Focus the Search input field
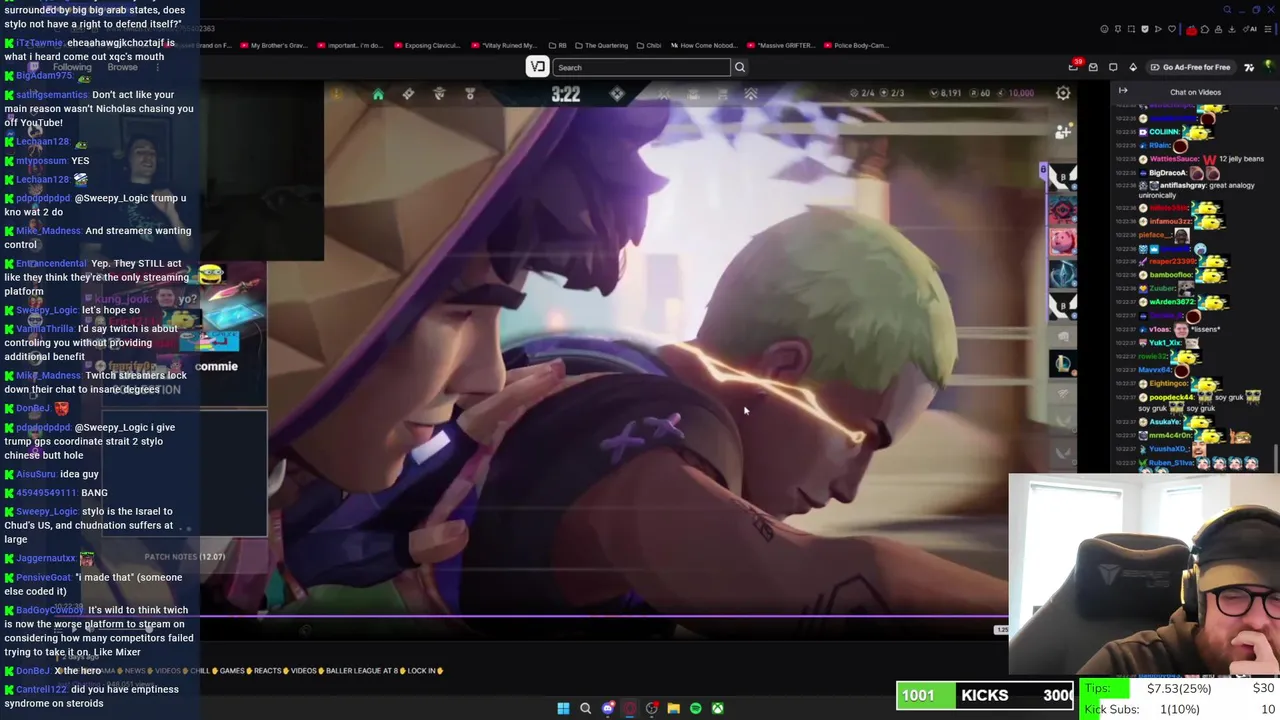 (642, 67)
